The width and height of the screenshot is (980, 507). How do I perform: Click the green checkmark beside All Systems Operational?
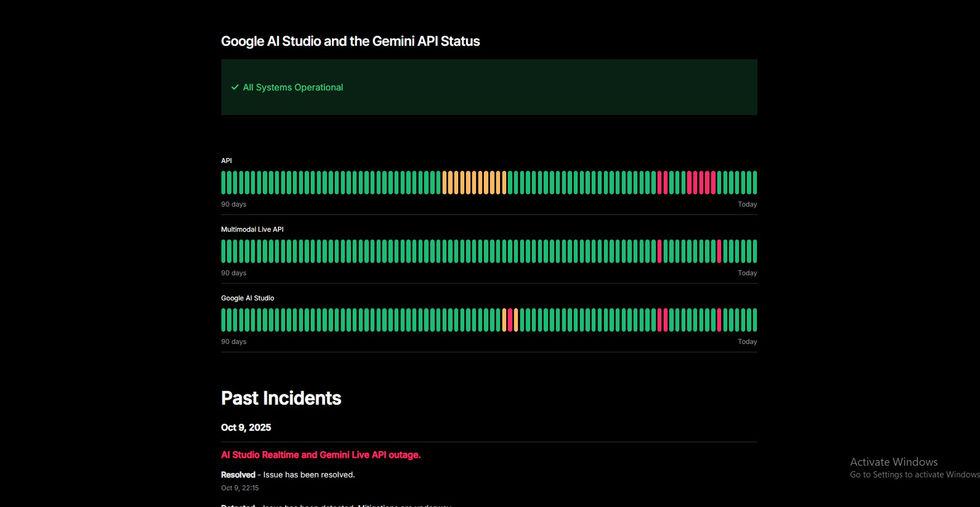pos(235,88)
